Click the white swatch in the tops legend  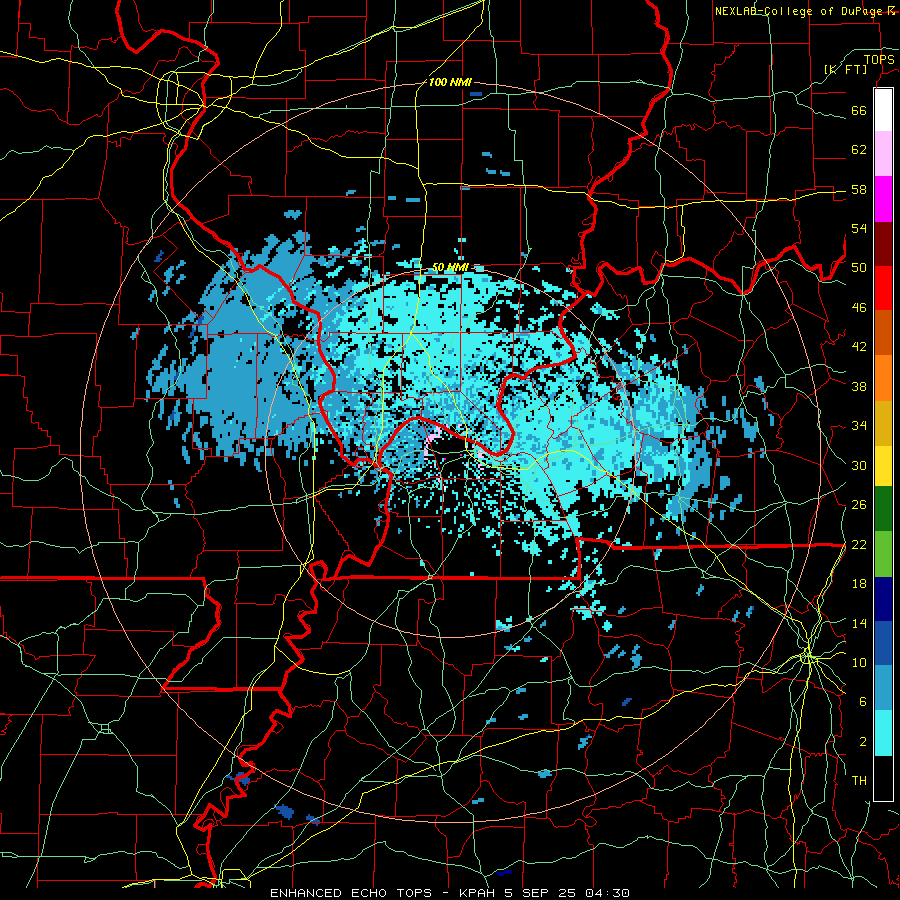[x=883, y=110]
